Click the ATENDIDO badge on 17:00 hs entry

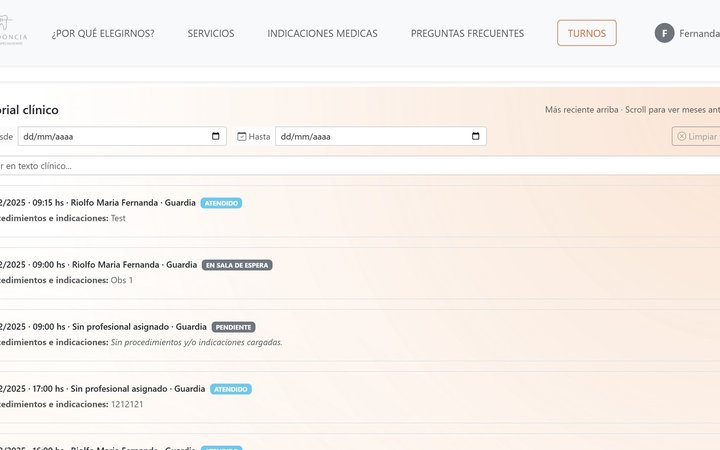click(x=231, y=389)
